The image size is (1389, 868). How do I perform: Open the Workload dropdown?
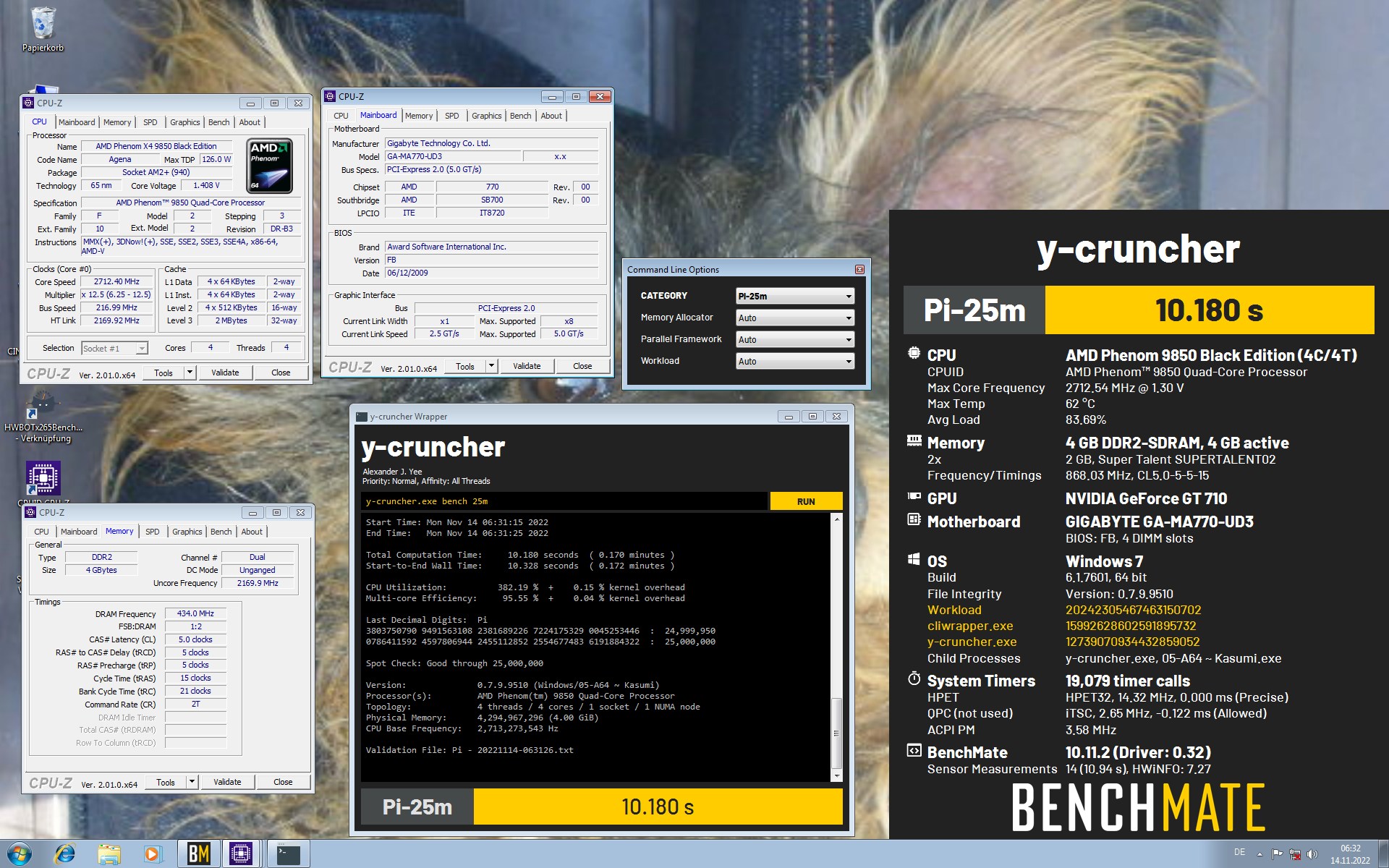click(795, 361)
